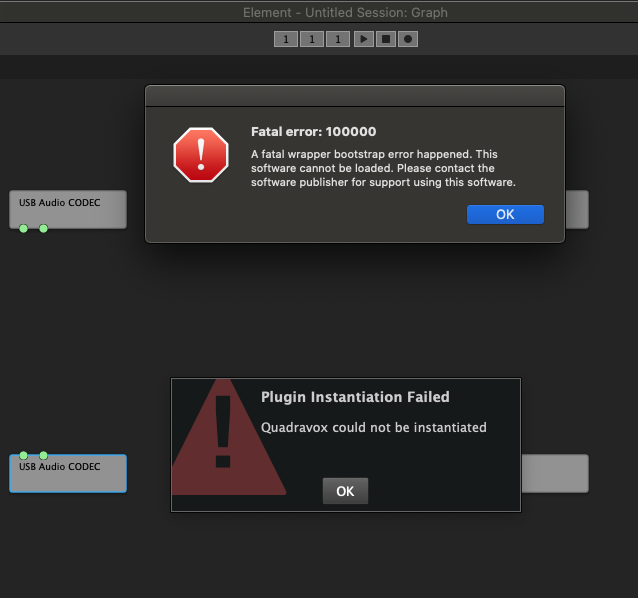The width and height of the screenshot is (638, 598).
Task: Click the middle position counter box
Action: (312, 39)
